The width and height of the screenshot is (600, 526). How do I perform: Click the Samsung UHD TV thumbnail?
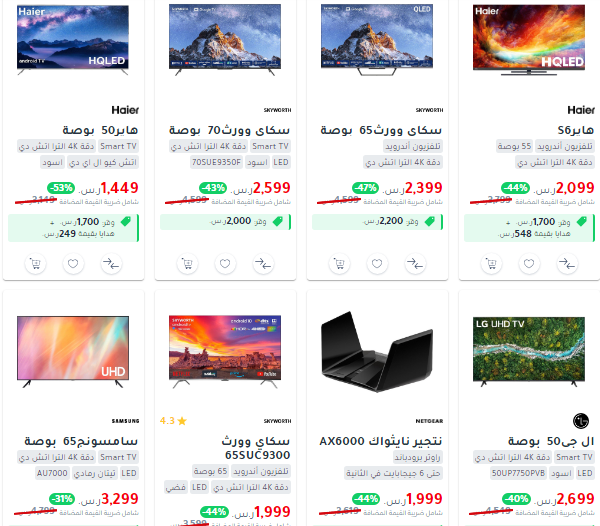point(73,352)
